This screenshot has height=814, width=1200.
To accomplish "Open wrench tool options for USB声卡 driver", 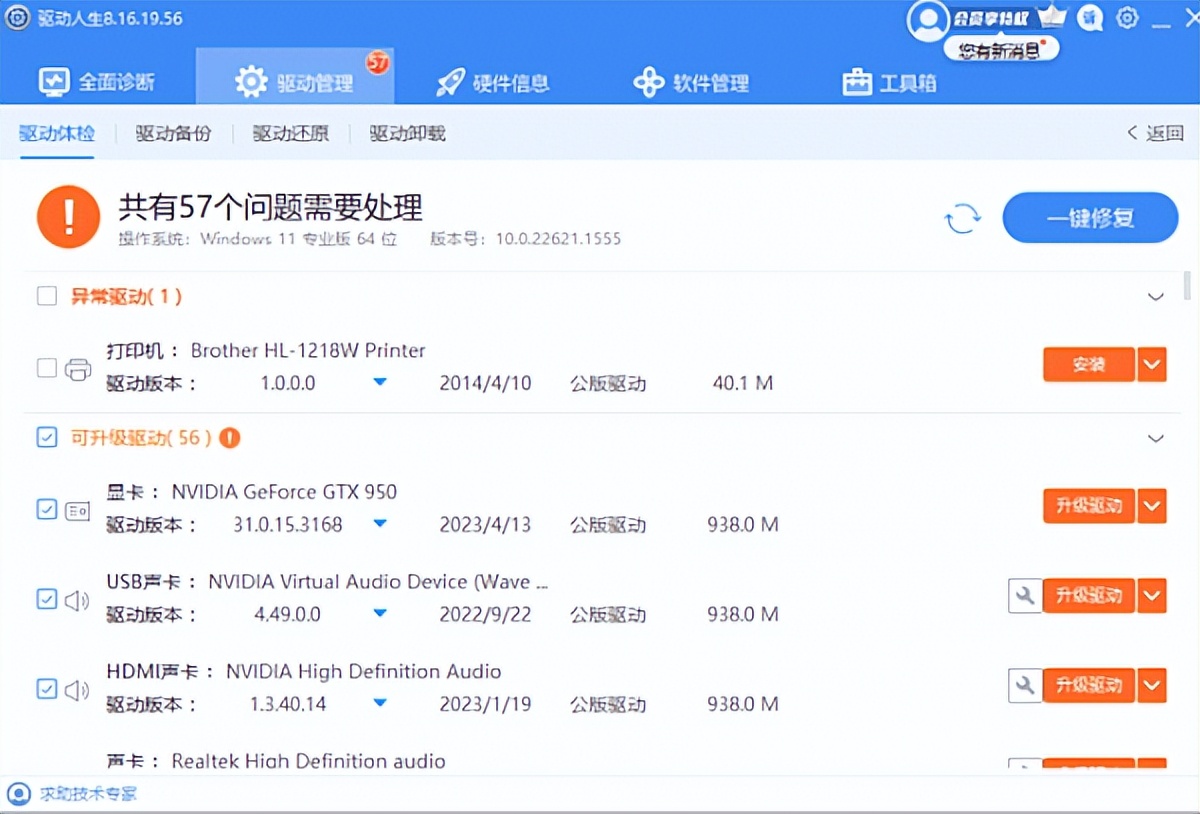I will point(1024,595).
